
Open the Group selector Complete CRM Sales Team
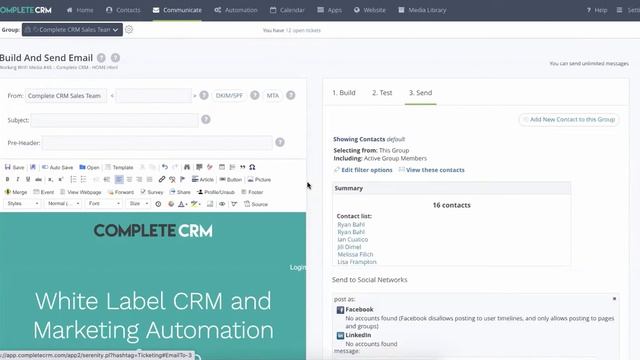tap(72, 30)
